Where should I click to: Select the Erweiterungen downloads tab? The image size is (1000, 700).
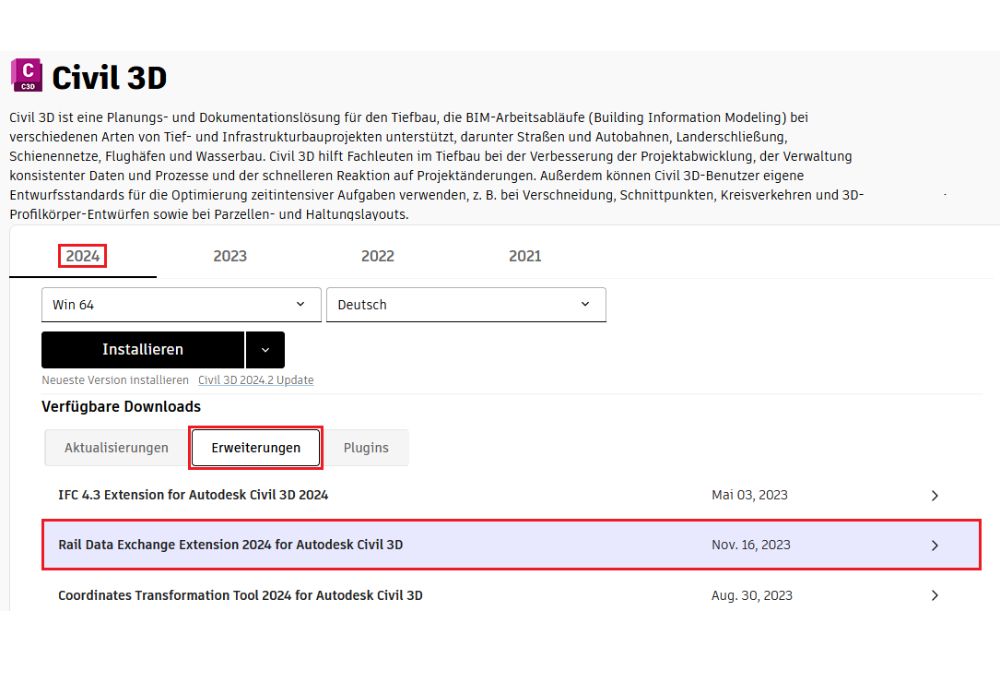[256, 448]
